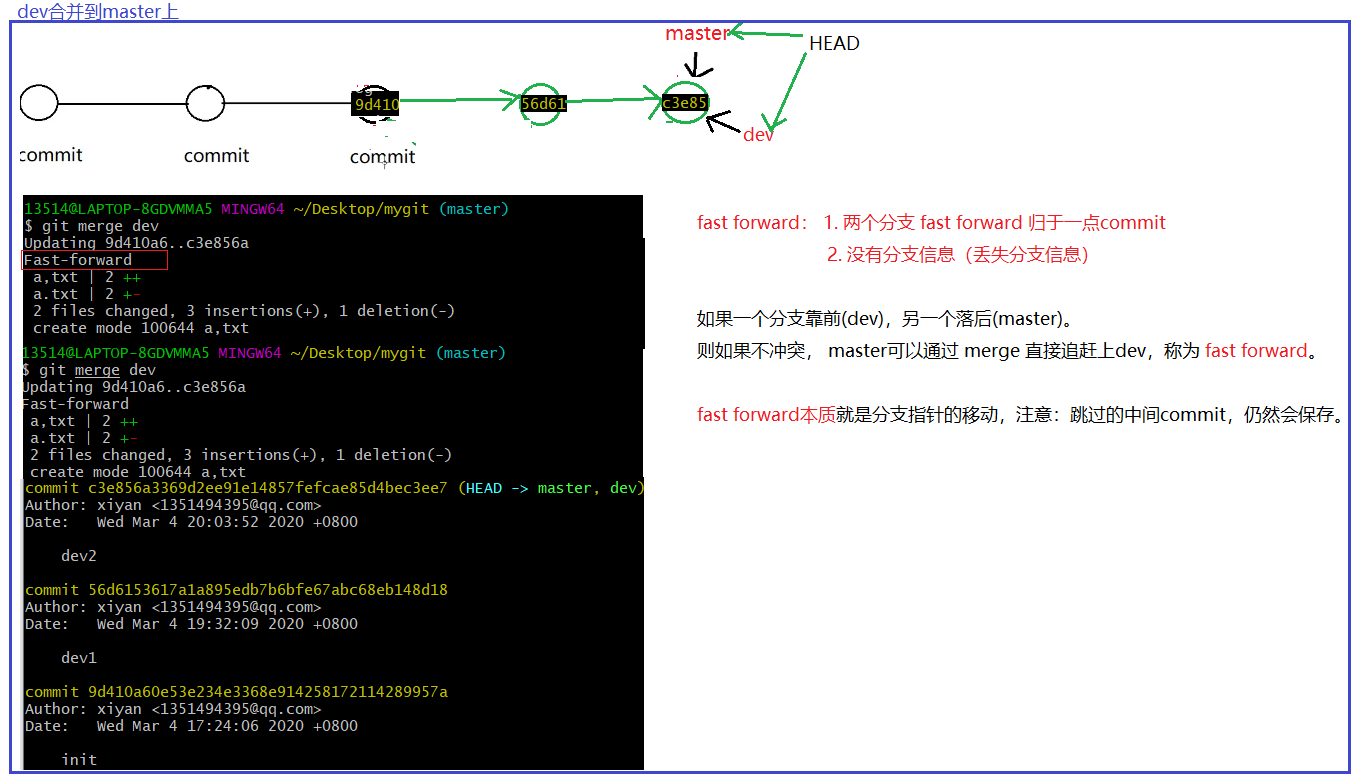The width and height of the screenshot is (1358, 778).
Task: Click the 'fast forward本质' red text
Action: click(x=765, y=415)
